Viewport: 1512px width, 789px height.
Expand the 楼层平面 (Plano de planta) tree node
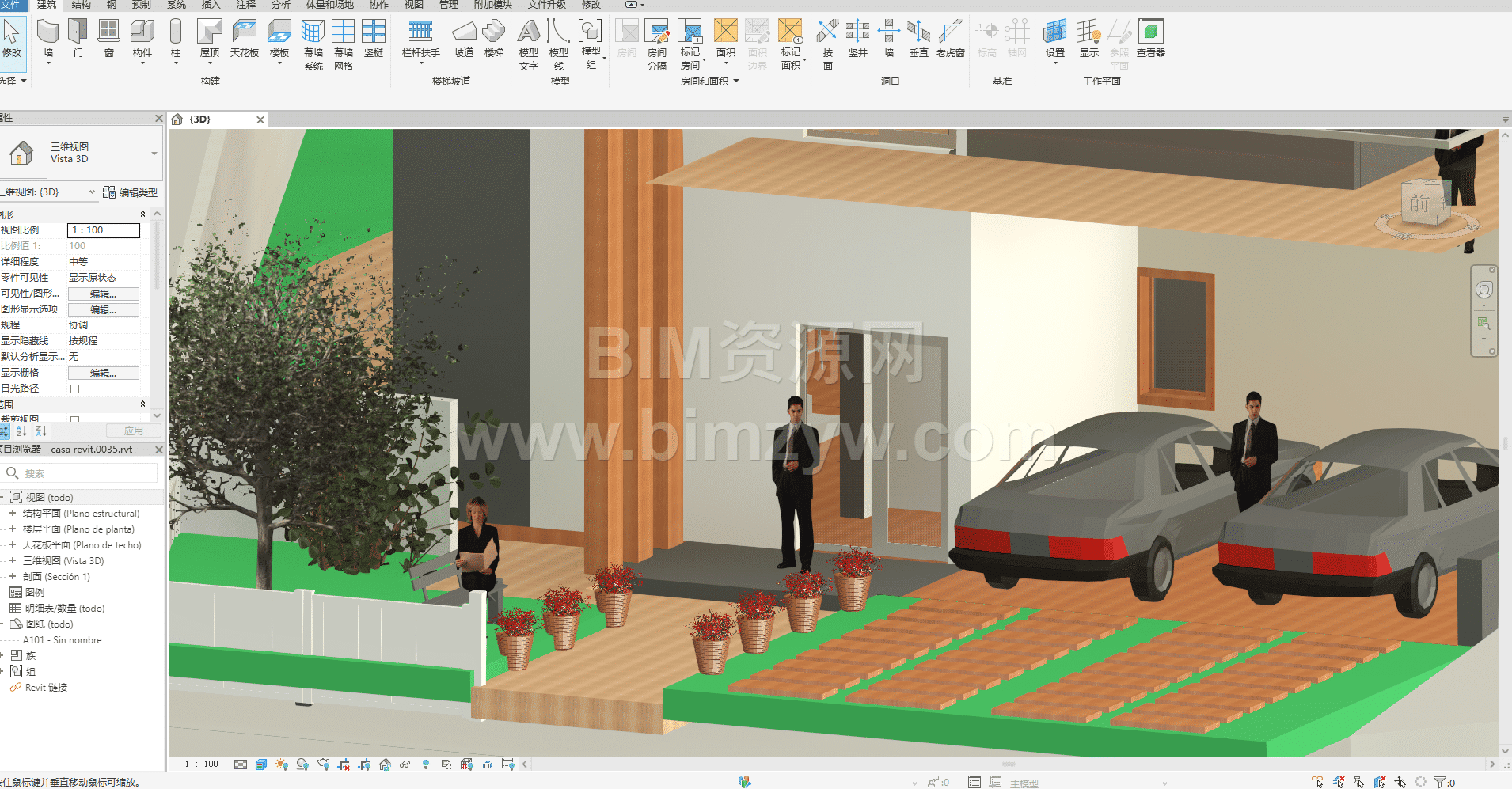tap(13, 529)
